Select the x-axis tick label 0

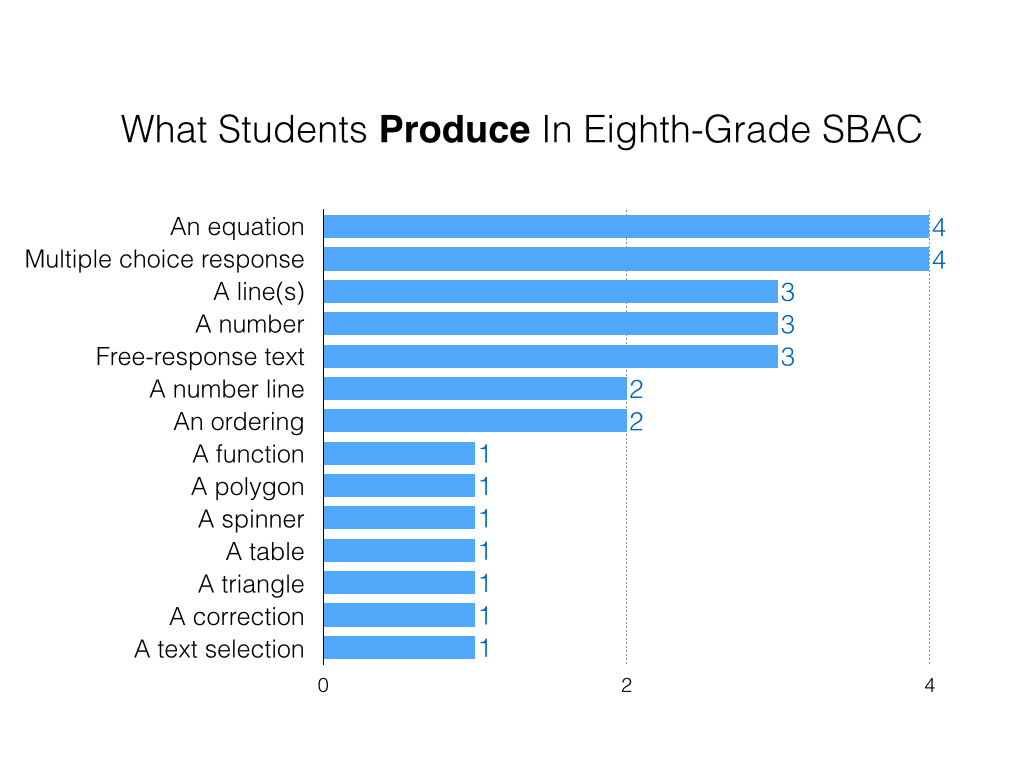click(323, 686)
